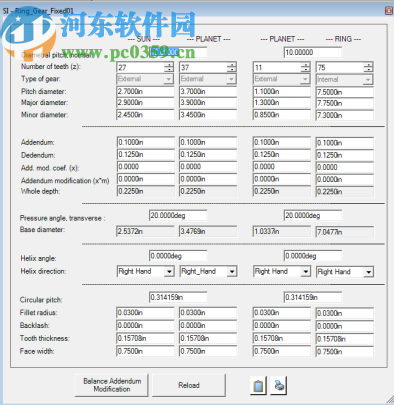
Task: Click right helix angle 0.0000deg field
Action: coord(313,256)
